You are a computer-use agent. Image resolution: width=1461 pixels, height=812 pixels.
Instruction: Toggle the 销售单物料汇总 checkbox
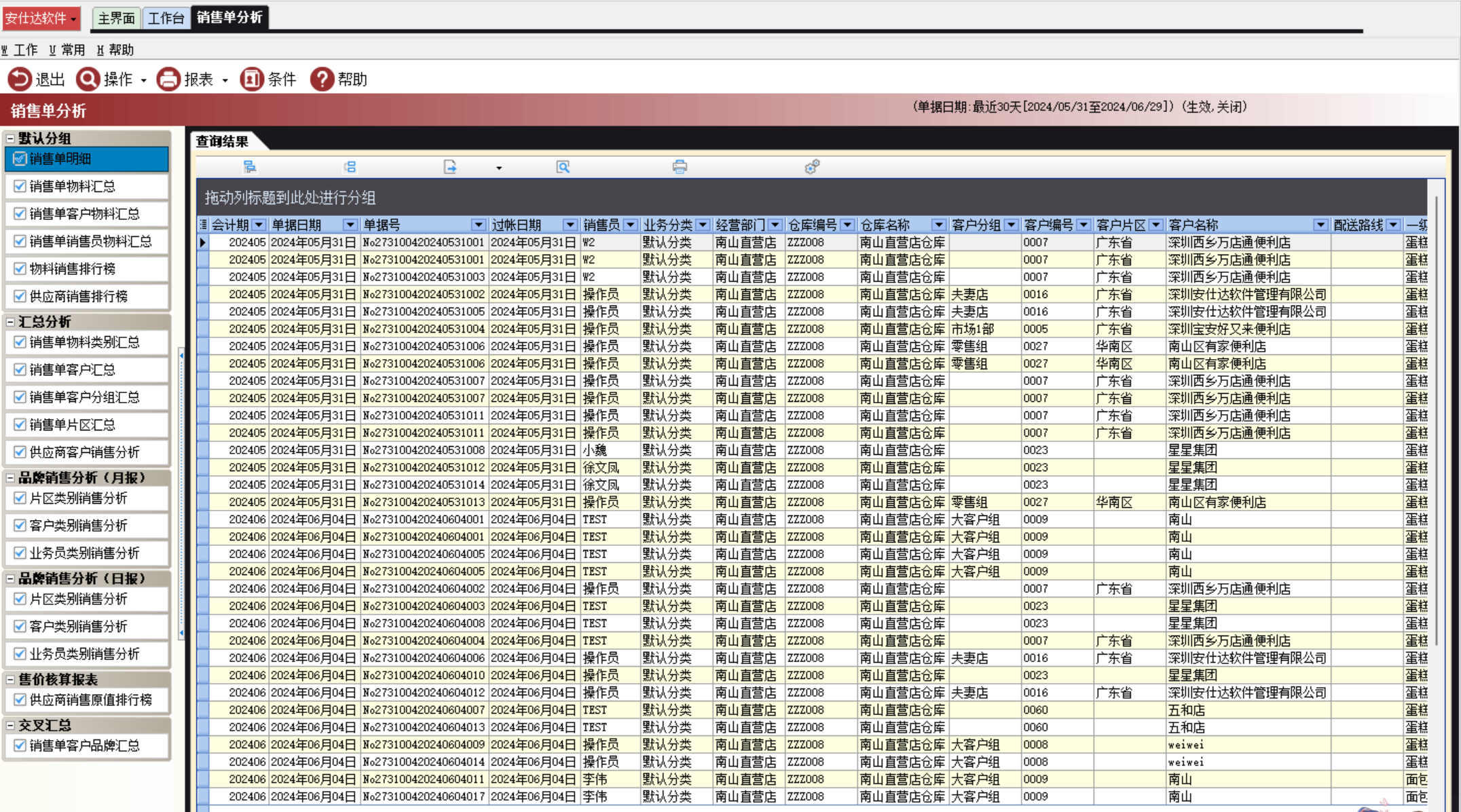(20, 186)
